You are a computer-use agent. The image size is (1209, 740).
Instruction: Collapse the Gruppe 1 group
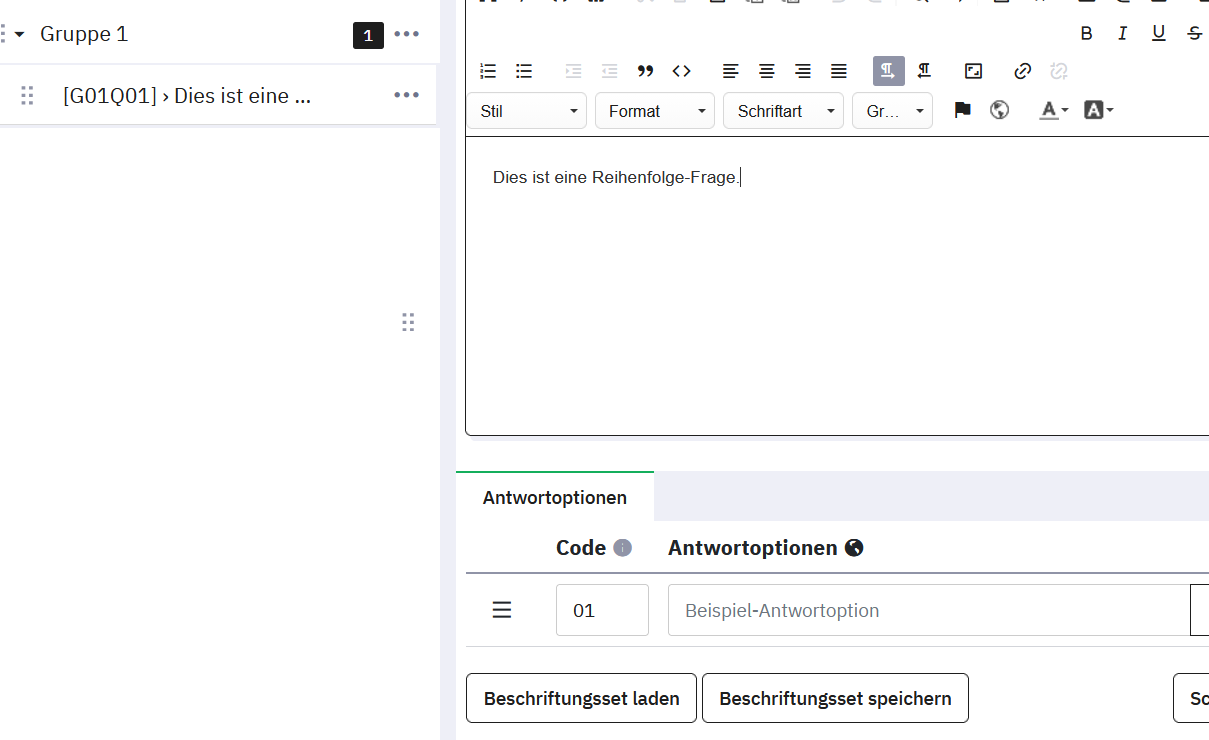19,35
